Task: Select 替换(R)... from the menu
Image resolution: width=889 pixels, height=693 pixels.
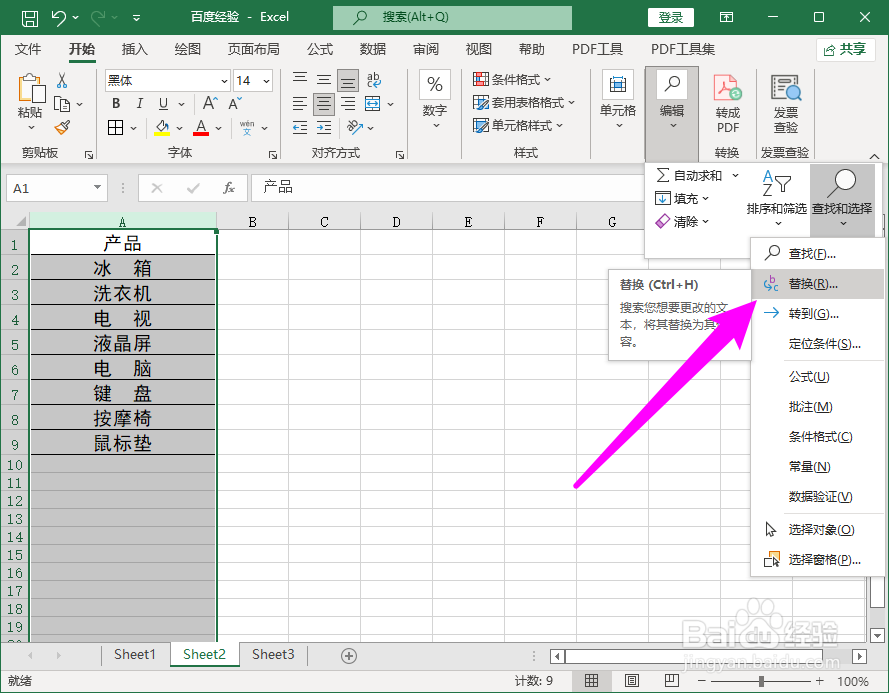Action: click(817, 284)
